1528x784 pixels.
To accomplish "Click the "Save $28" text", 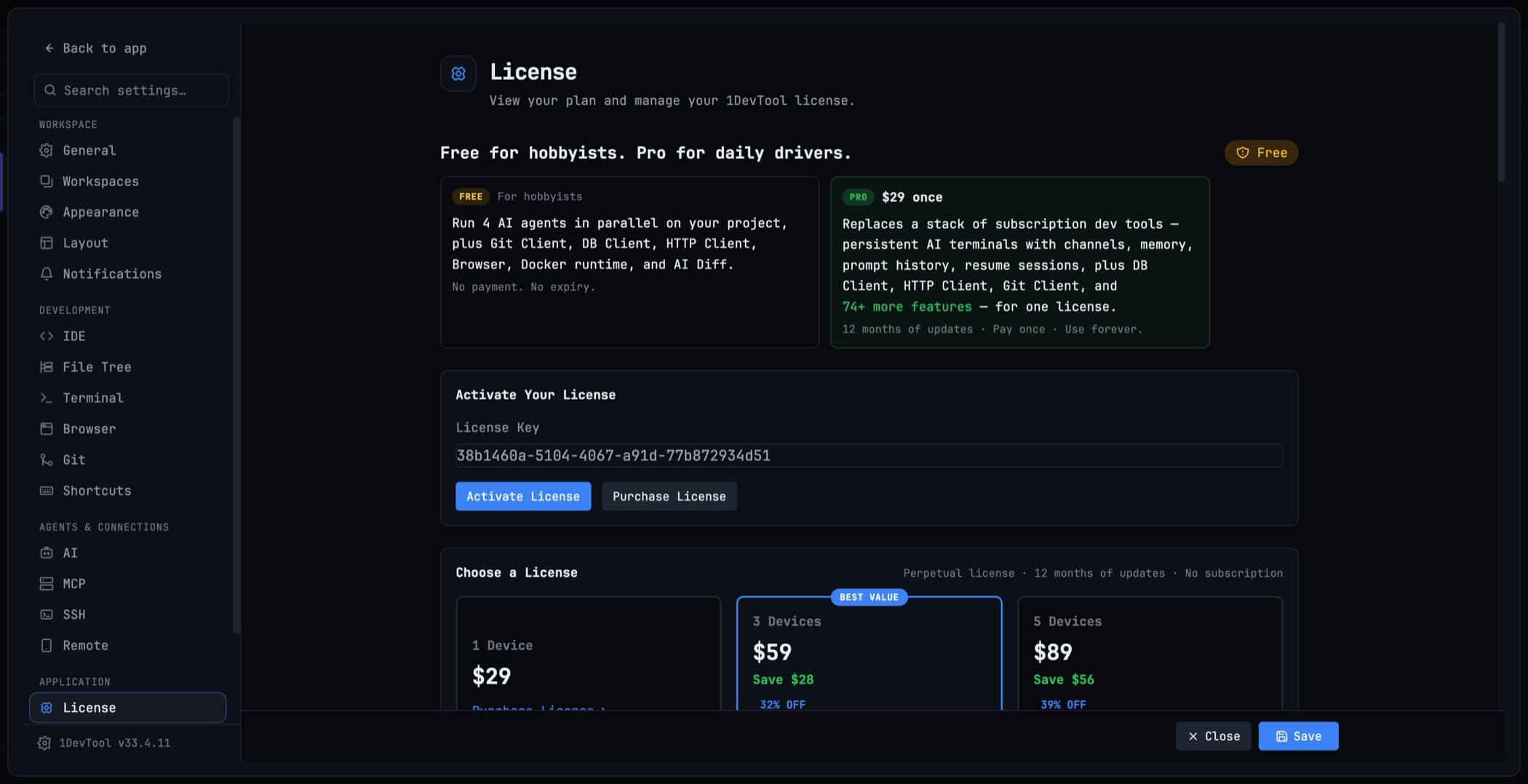I will click(x=783, y=679).
